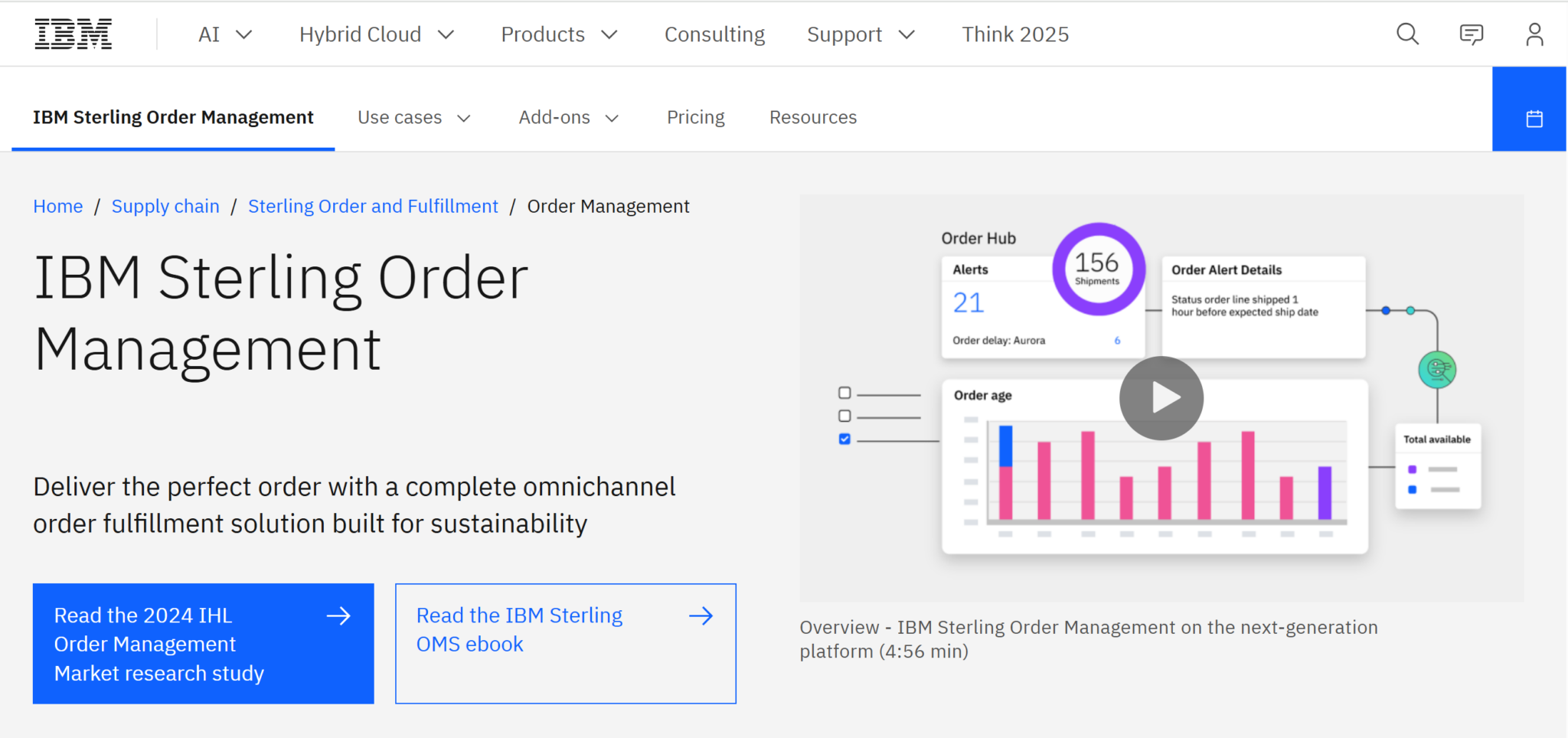Uncheck the selected blue checkbox in the illustration
The image size is (1568, 738).
(x=844, y=439)
